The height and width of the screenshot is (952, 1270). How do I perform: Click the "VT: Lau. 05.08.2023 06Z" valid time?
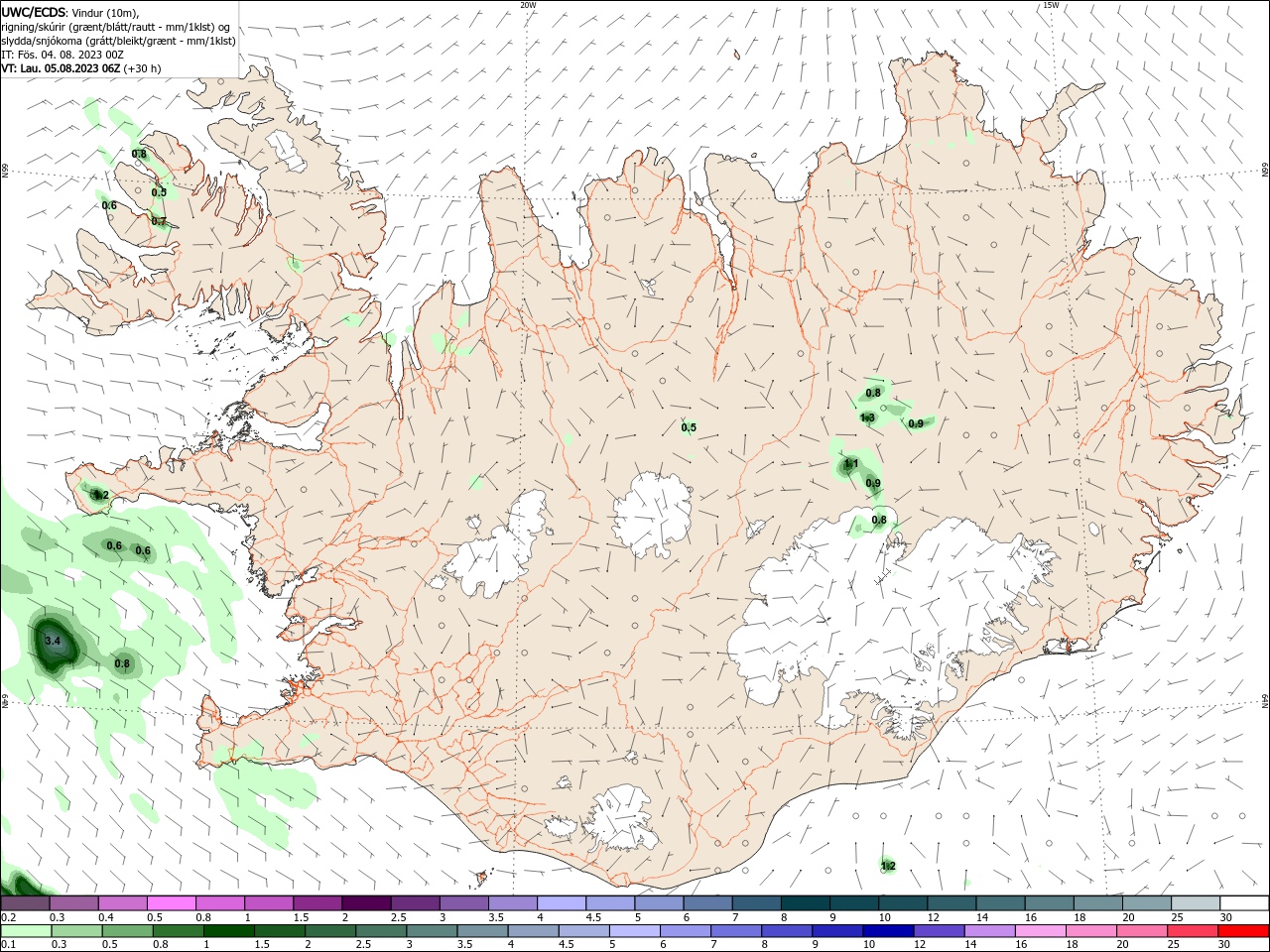[61, 68]
